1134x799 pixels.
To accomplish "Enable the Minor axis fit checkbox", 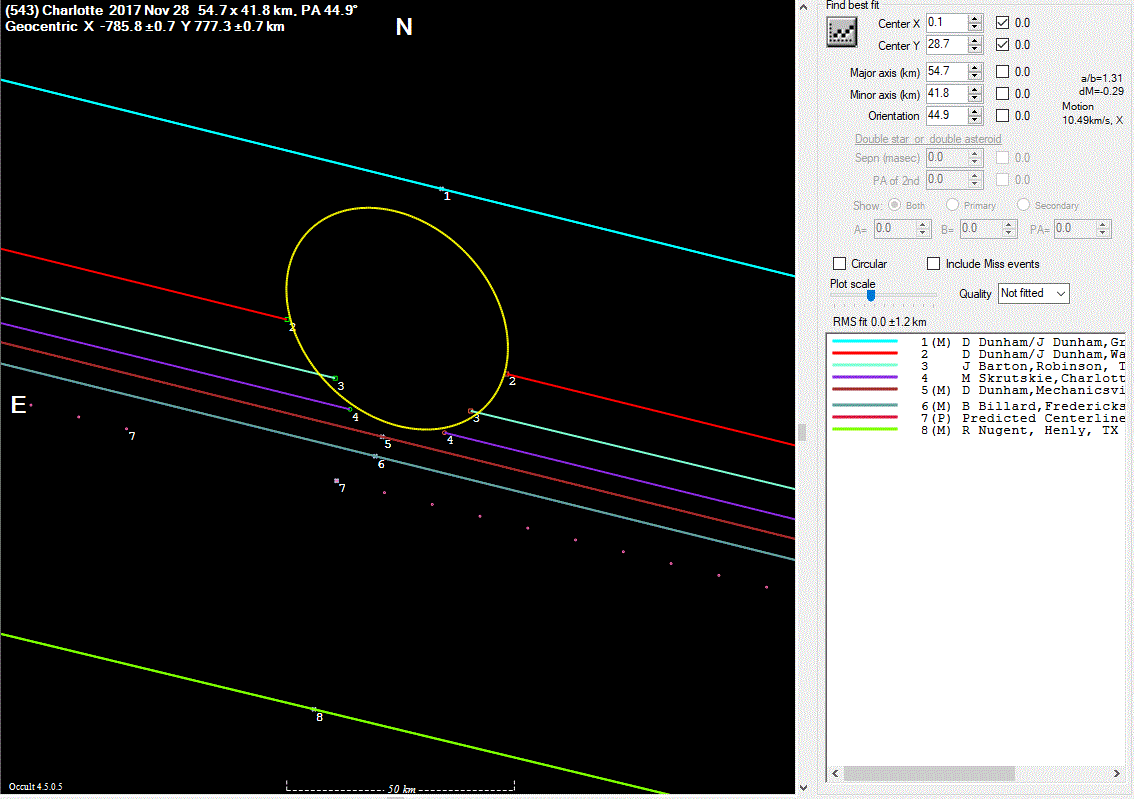I will (1003, 94).
